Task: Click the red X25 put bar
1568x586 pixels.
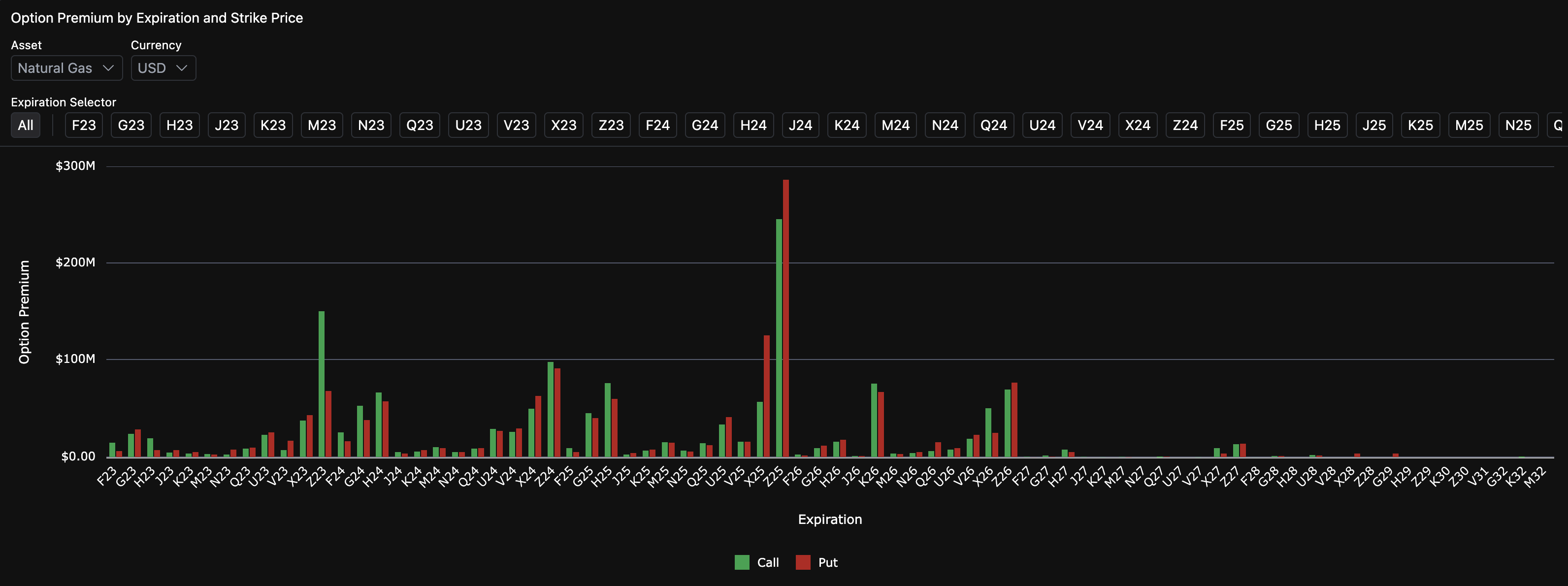Action: click(x=766, y=396)
